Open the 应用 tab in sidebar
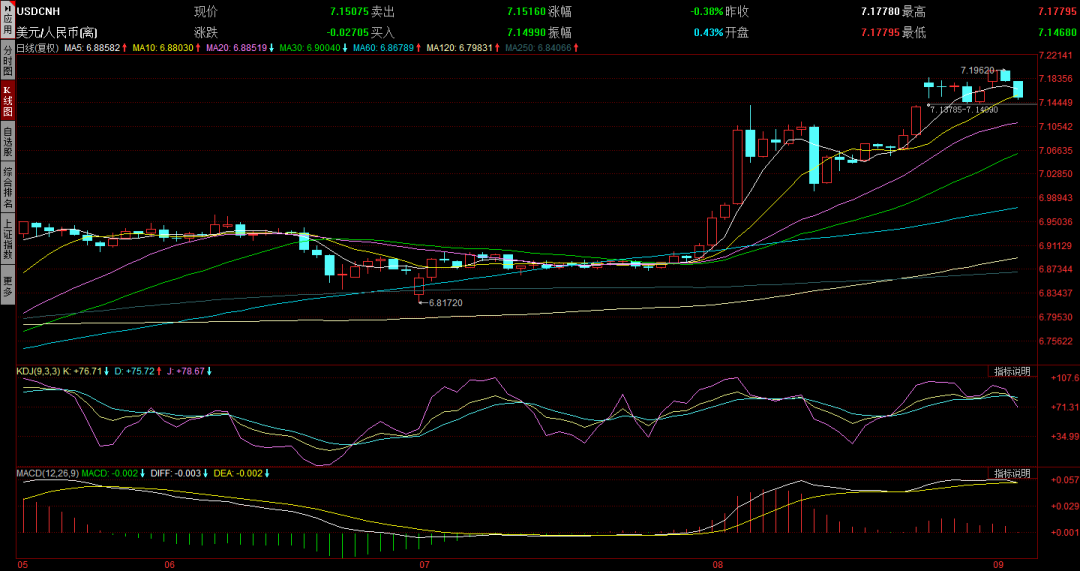 (x=7, y=21)
